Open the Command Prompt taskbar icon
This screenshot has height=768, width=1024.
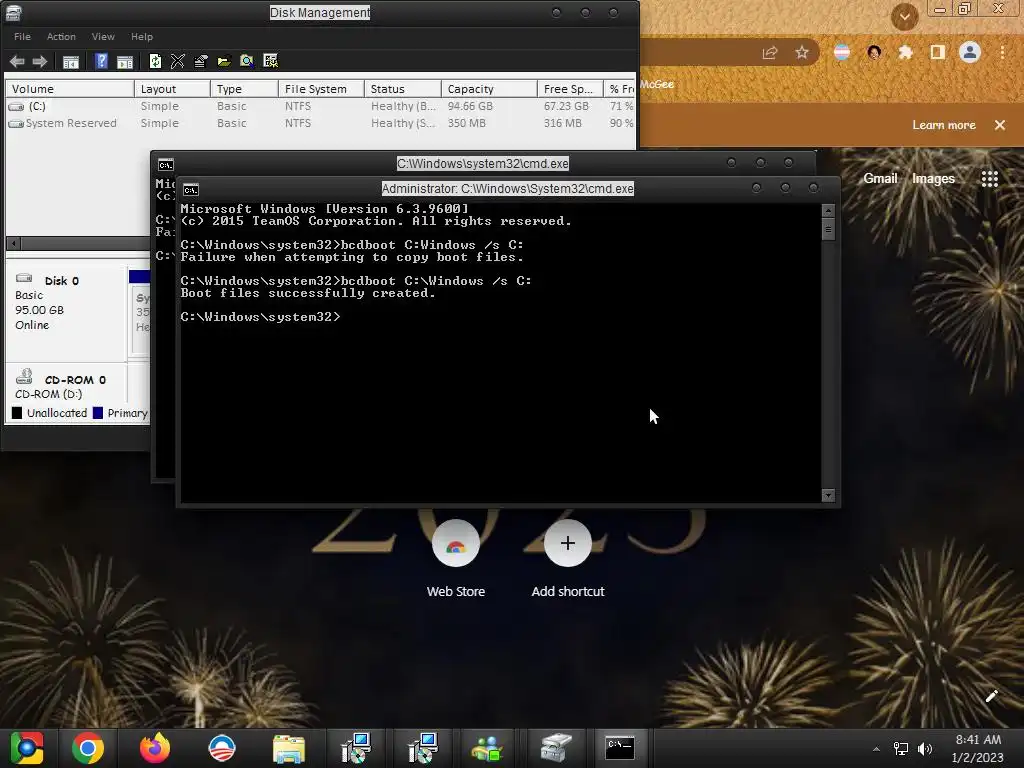[x=619, y=748]
